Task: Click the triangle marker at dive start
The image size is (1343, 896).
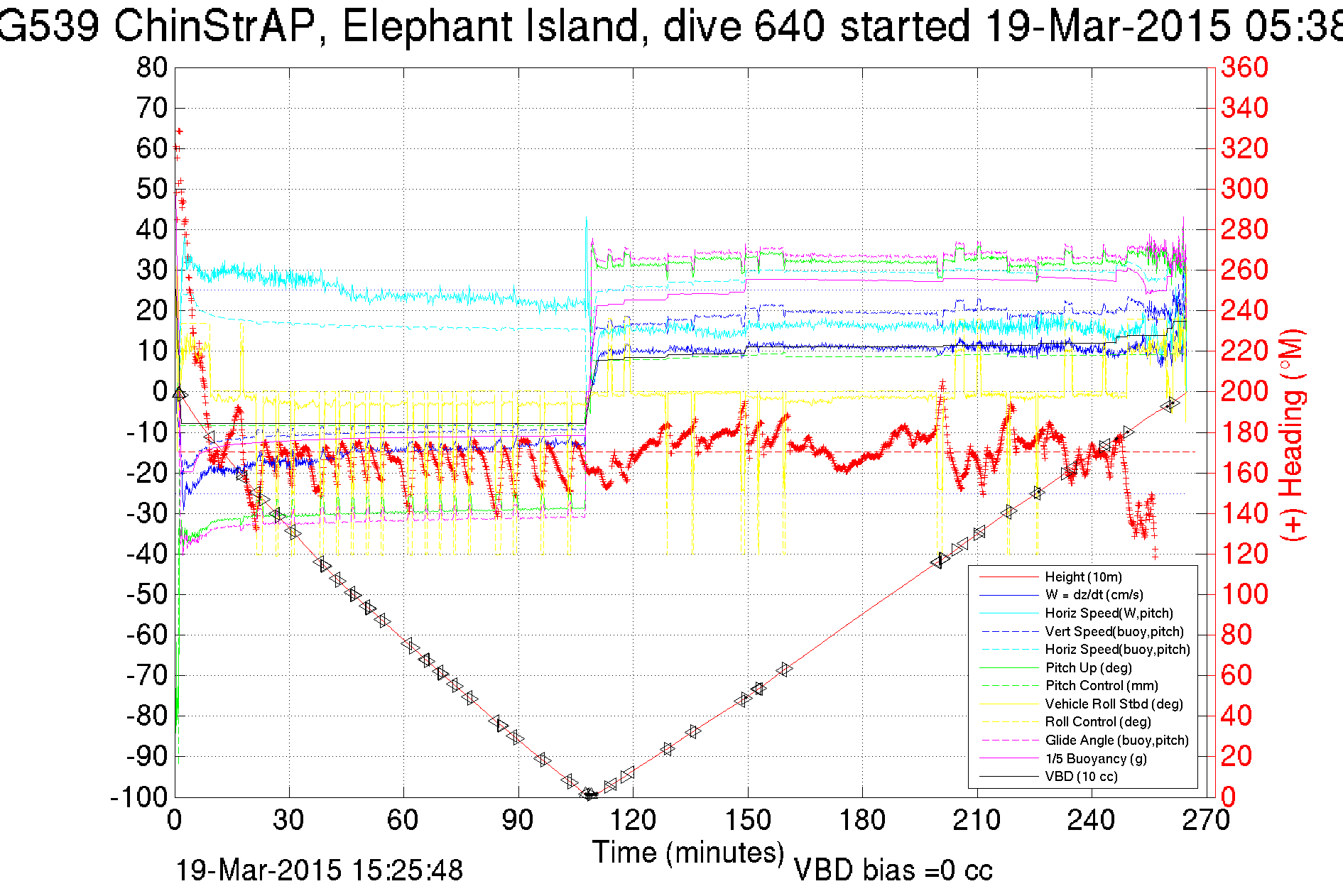Action: [x=180, y=393]
